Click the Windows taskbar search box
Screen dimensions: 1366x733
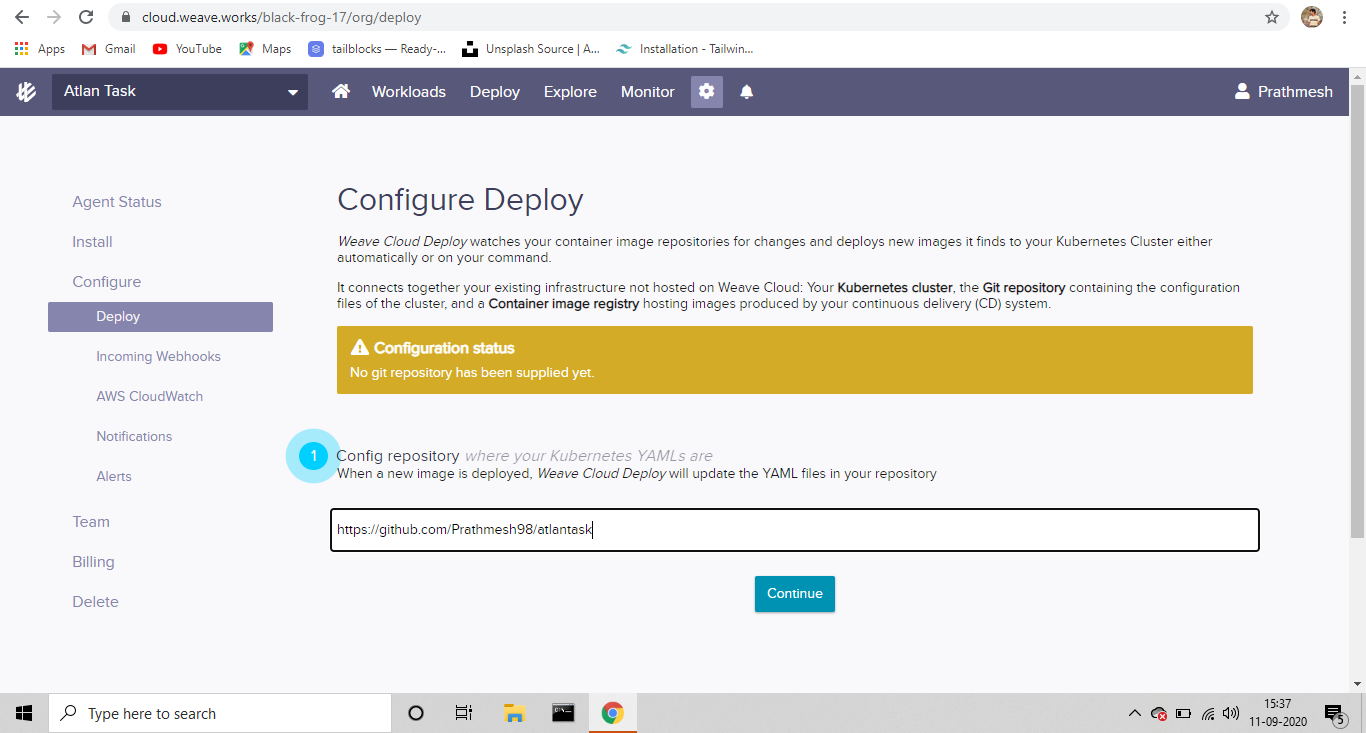[220, 713]
